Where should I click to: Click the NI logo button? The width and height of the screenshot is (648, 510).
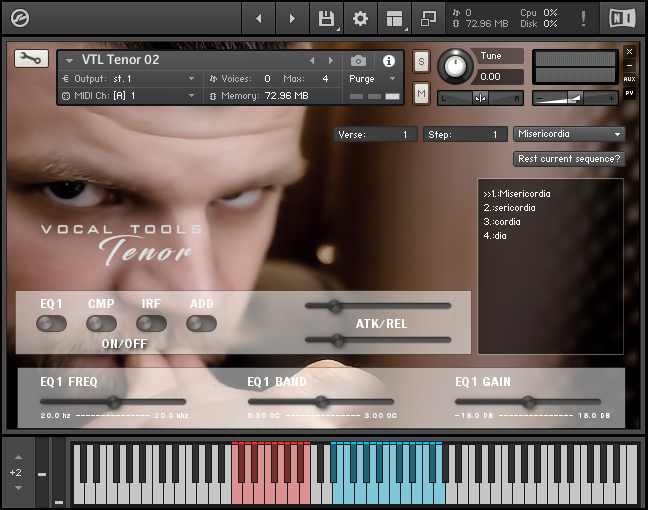point(622,18)
